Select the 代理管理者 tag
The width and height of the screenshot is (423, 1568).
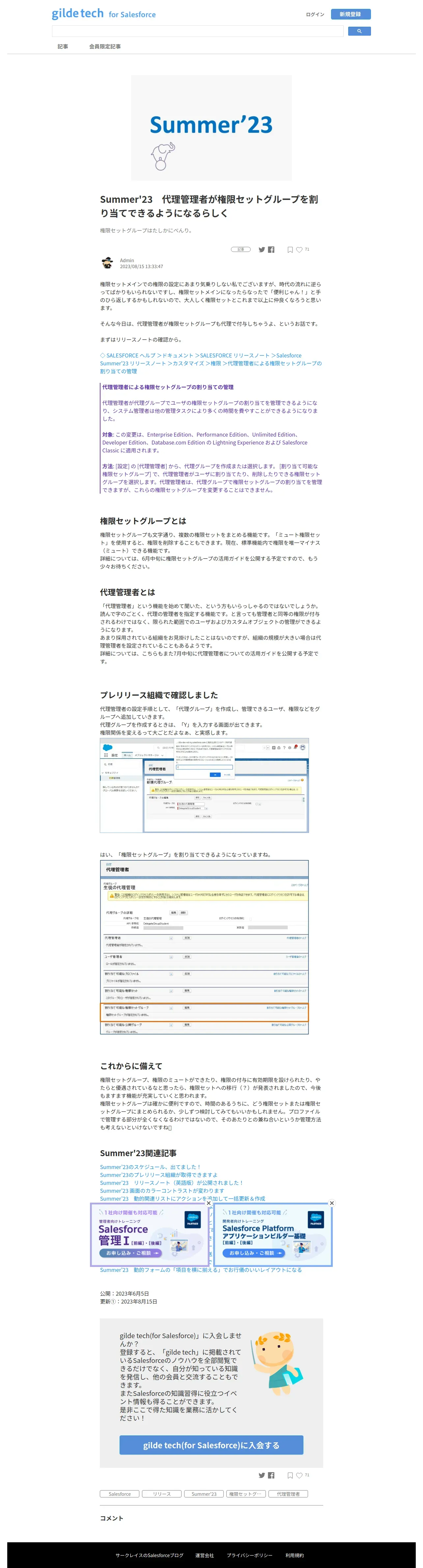288,1494
